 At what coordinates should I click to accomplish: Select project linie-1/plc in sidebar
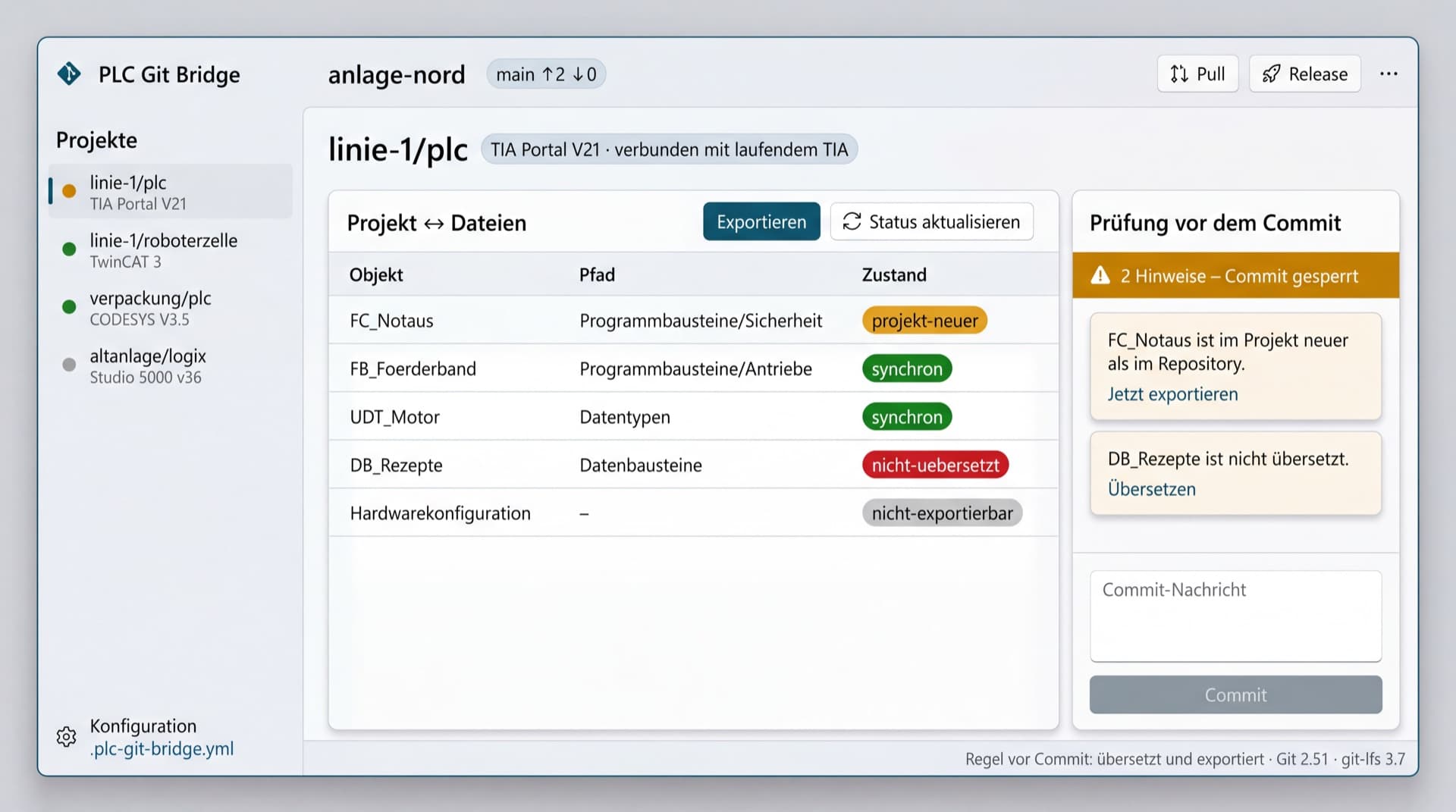[x=171, y=192]
